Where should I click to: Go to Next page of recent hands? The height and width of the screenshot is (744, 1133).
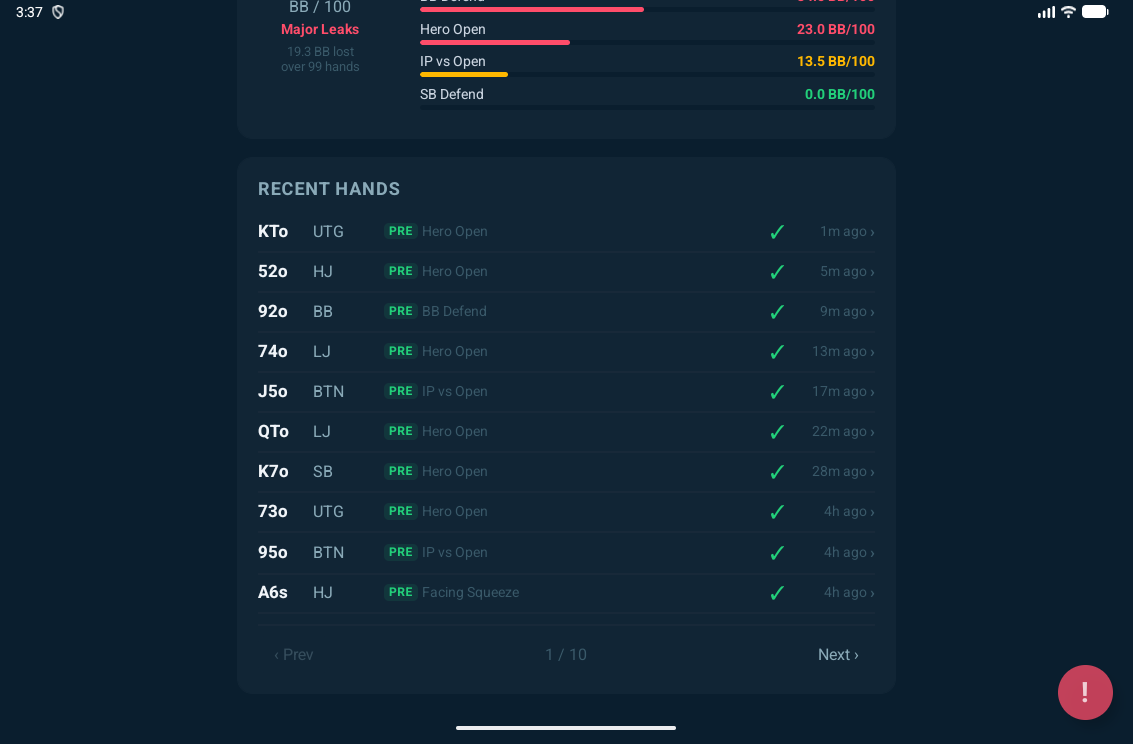[838, 655]
